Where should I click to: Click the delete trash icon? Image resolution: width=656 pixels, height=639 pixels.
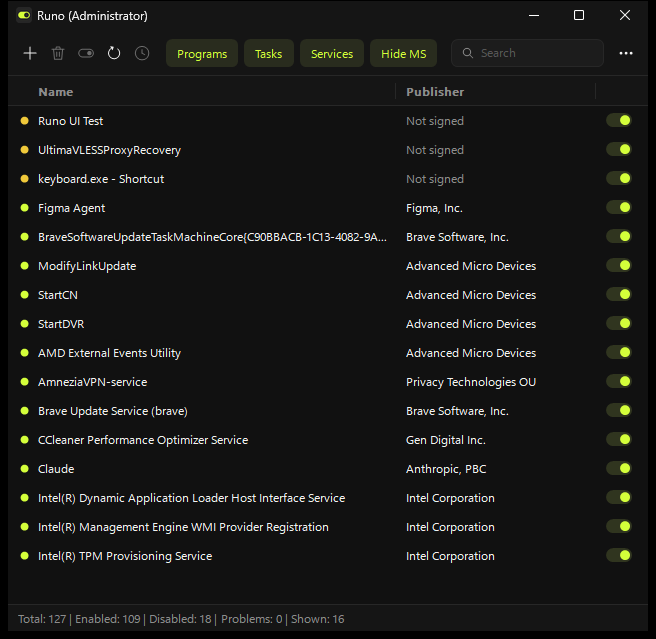pos(58,54)
